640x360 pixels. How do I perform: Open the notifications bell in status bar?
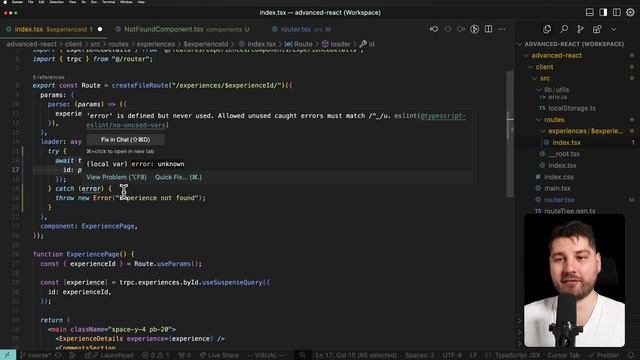[x=631, y=355]
